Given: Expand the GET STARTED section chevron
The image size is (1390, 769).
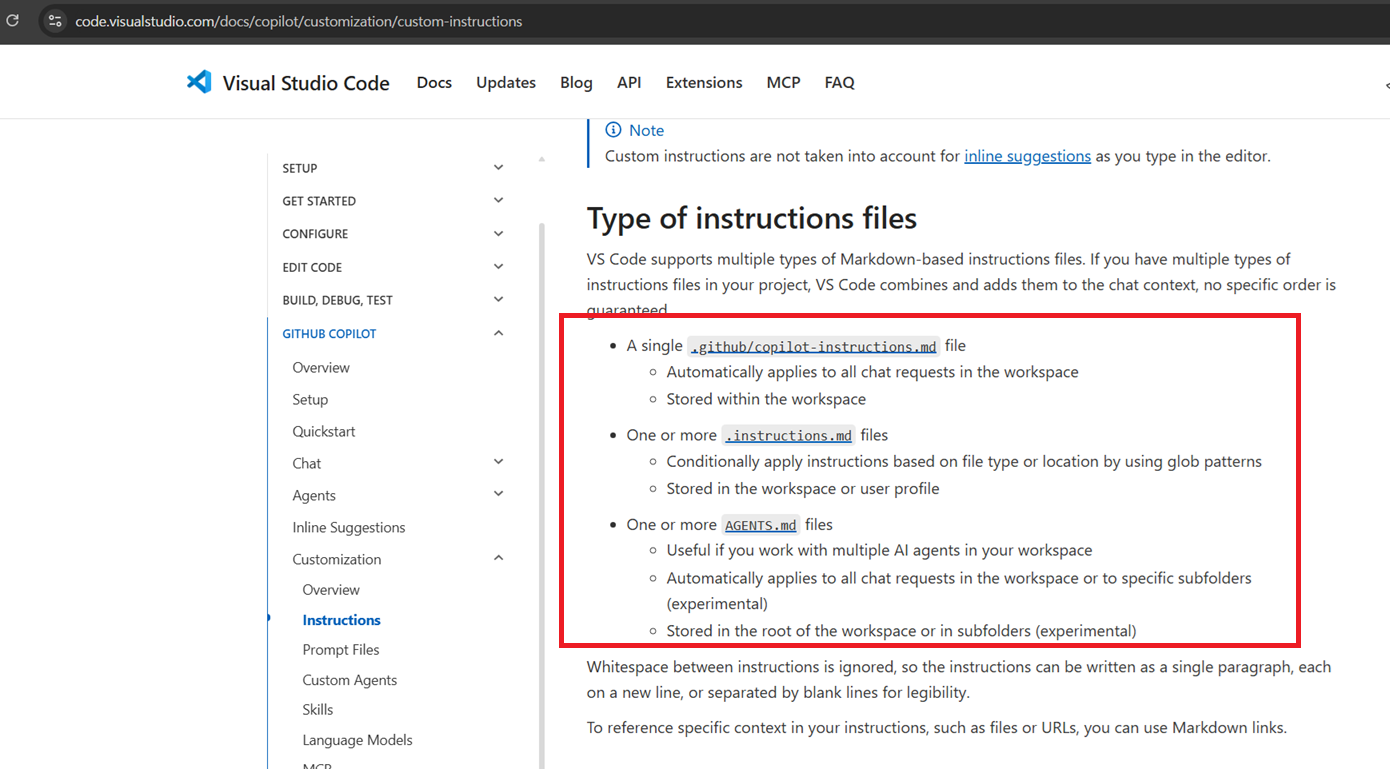Looking at the screenshot, I should [x=499, y=200].
